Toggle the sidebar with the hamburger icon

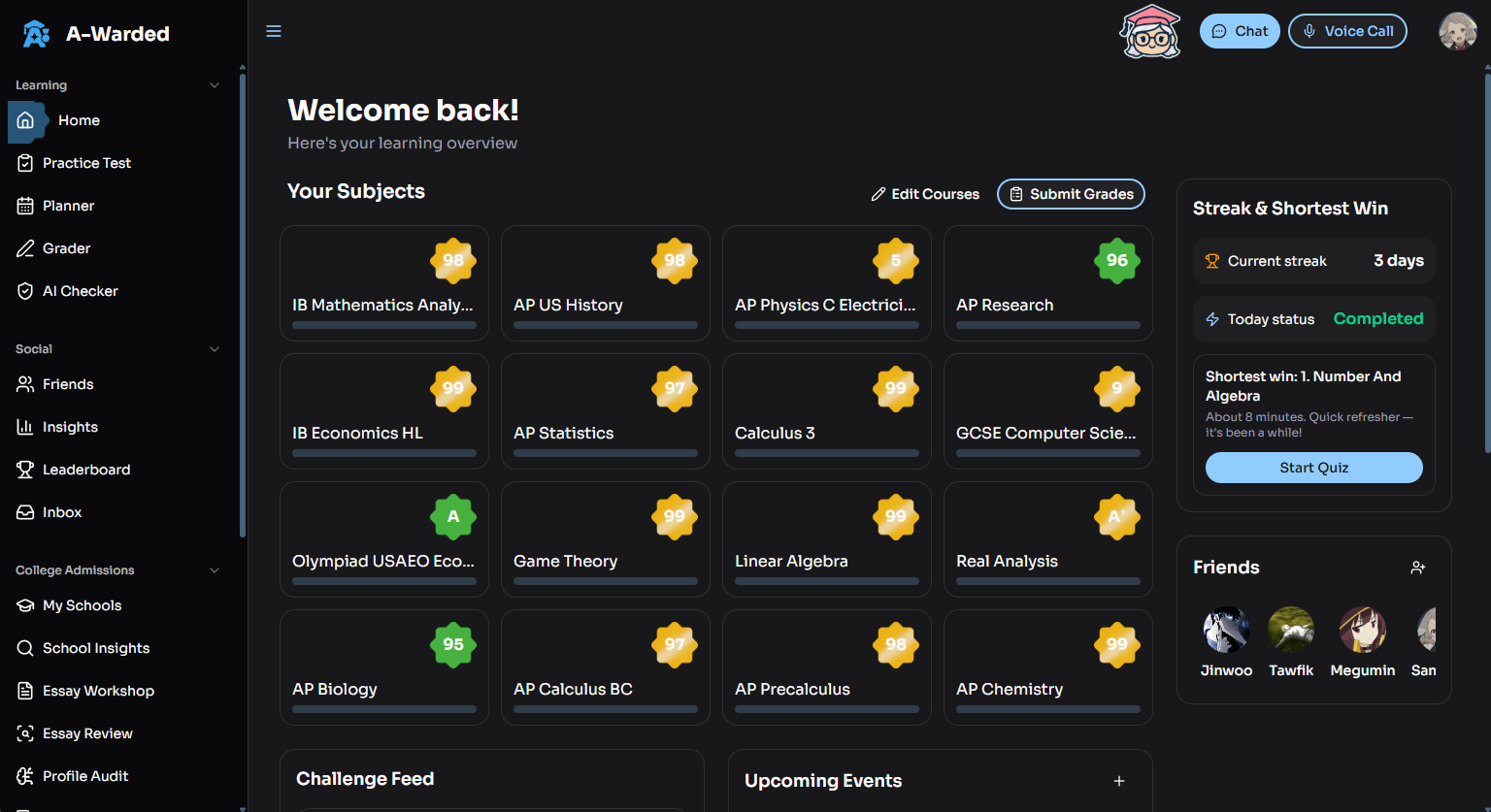pyautogui.click(x=274, y=31)
